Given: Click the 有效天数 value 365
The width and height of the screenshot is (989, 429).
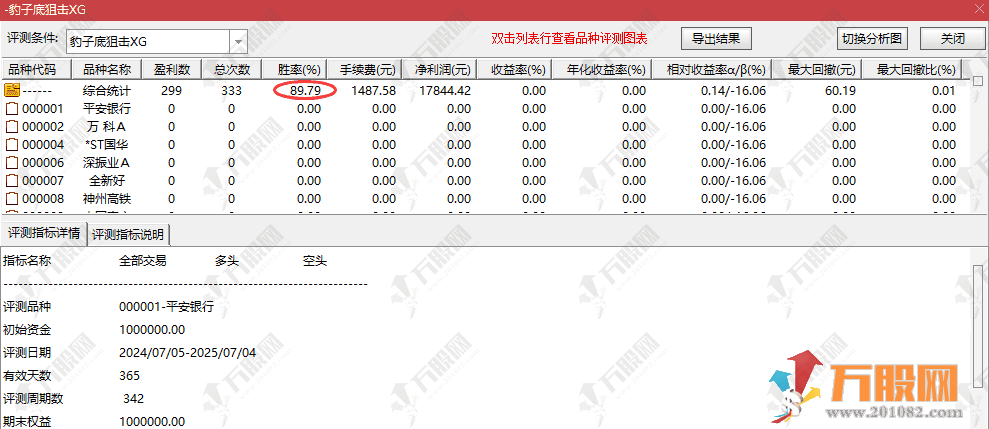Looking at the screenshot, I should tap(129, 376).
